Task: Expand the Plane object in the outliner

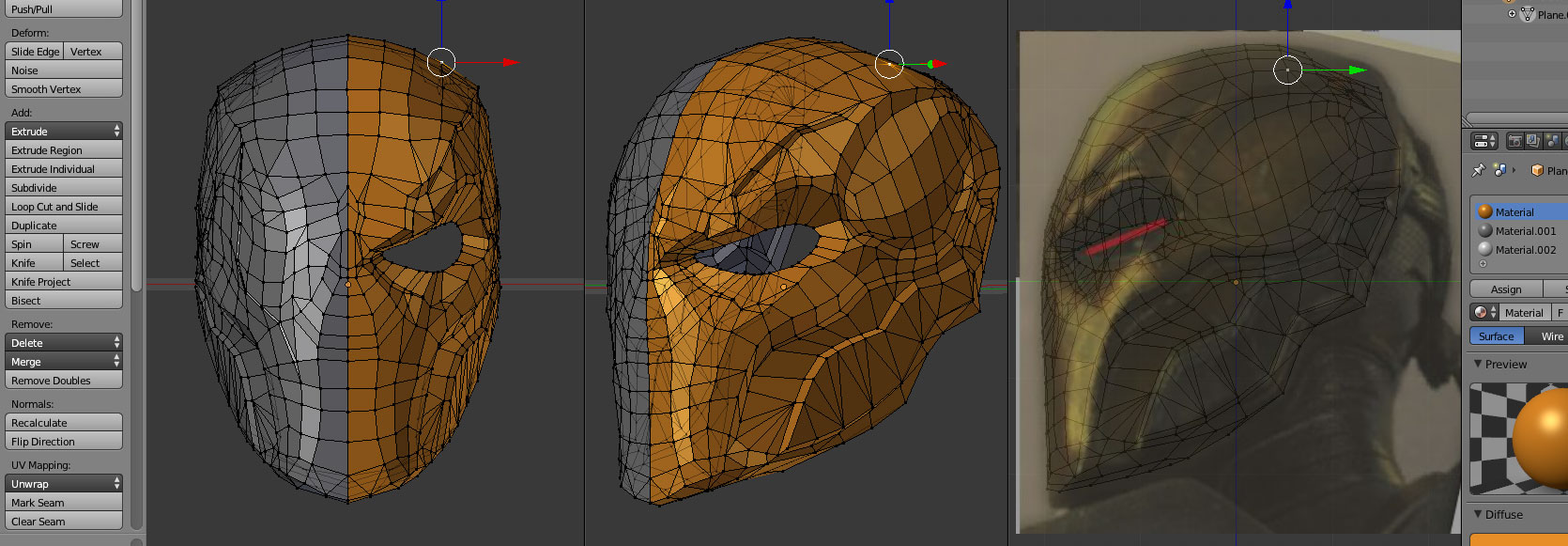Action: [1512, 14]
